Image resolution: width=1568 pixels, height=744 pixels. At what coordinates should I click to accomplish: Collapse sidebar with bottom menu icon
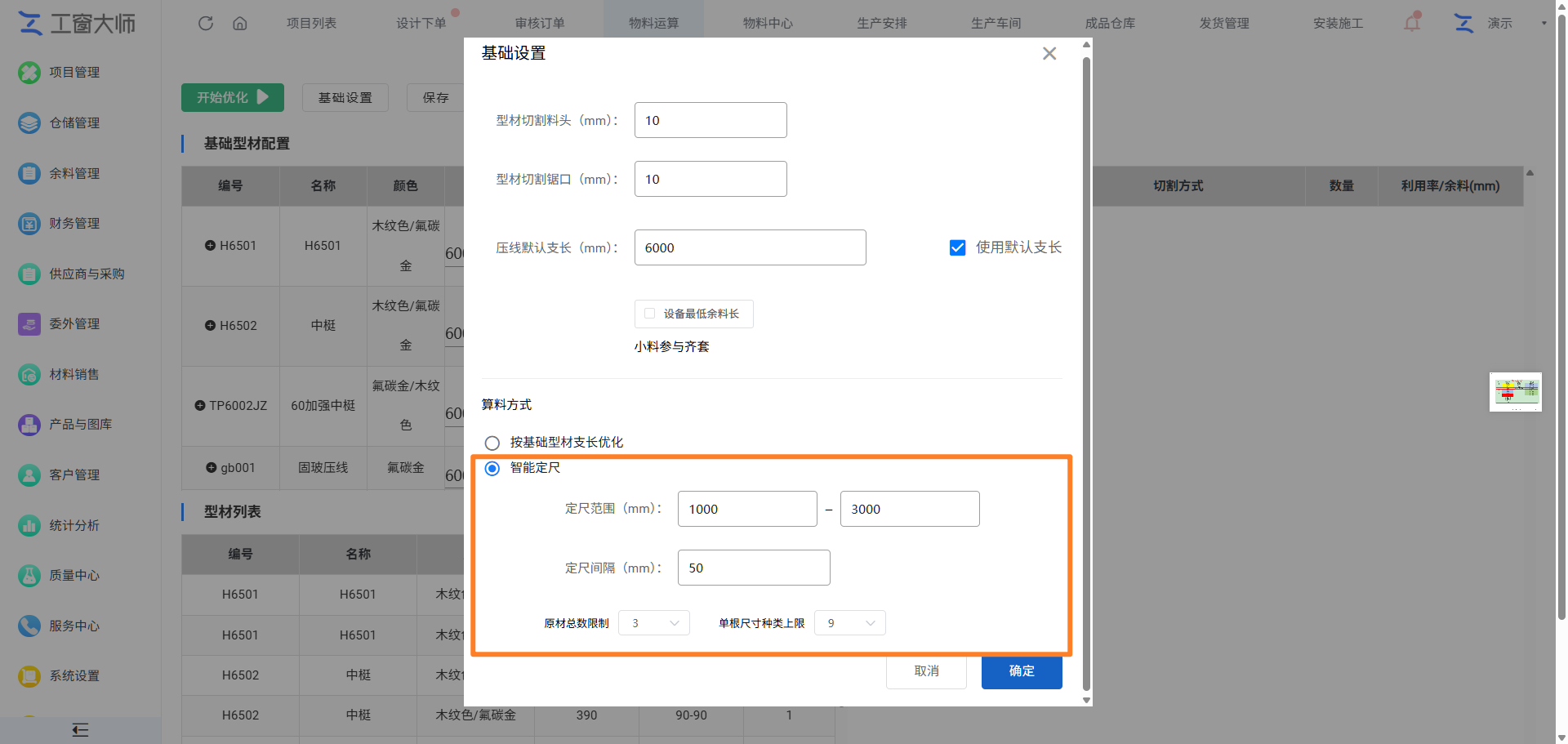pyautogui.click(x=80, y=730)
